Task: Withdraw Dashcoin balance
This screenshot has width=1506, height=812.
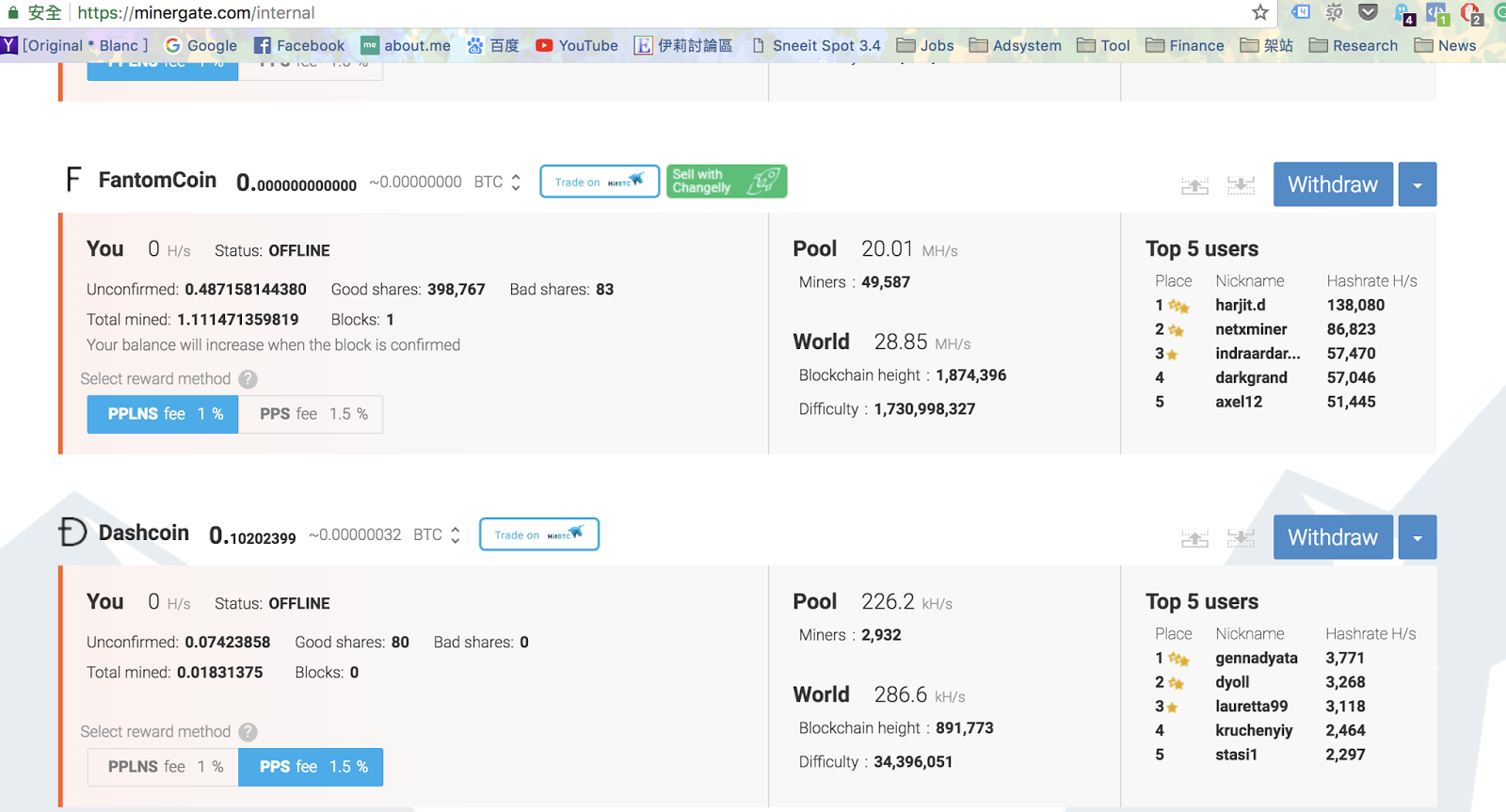Action: point(1333,537)
